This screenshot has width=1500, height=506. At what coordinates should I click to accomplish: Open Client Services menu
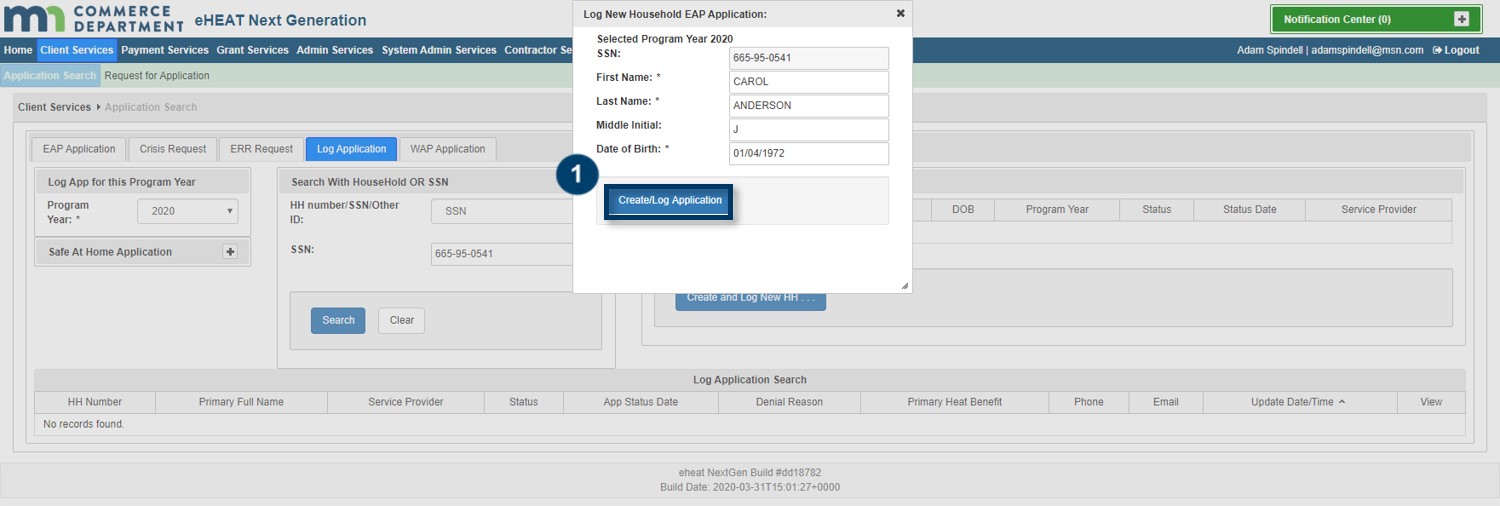tap(77, 50)
